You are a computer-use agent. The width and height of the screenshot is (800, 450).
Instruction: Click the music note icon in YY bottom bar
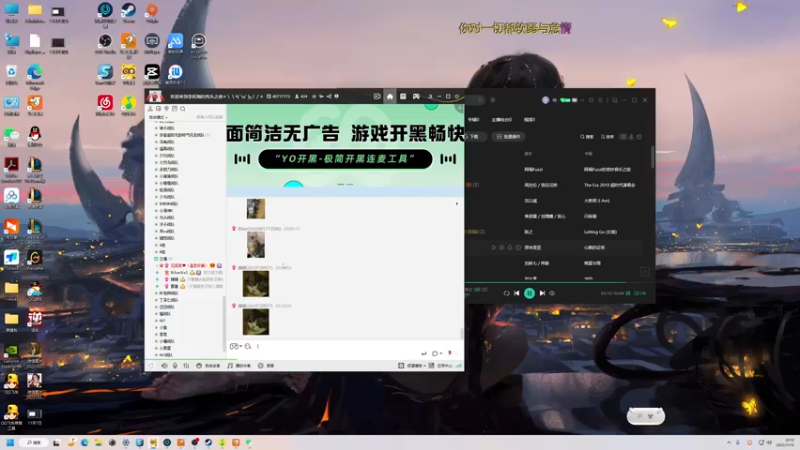coord(230,366)
